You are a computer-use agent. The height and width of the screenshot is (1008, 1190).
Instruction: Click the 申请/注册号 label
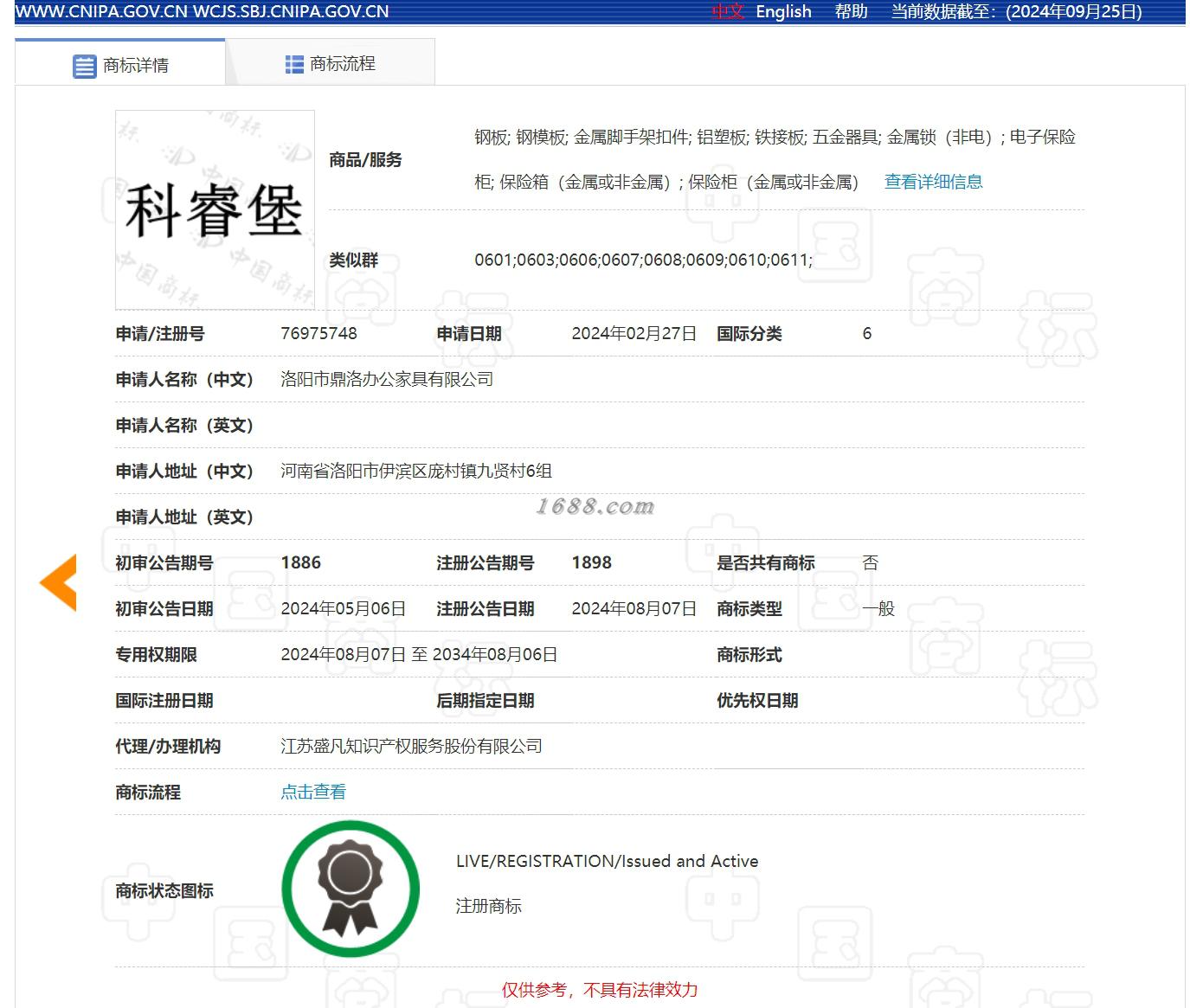(x=160, y=333)
